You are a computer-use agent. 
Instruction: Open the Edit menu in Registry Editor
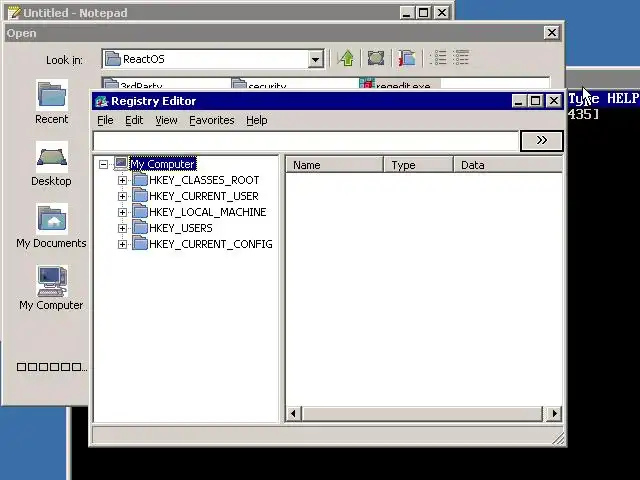pyautogui.click(x=134, y=120)
